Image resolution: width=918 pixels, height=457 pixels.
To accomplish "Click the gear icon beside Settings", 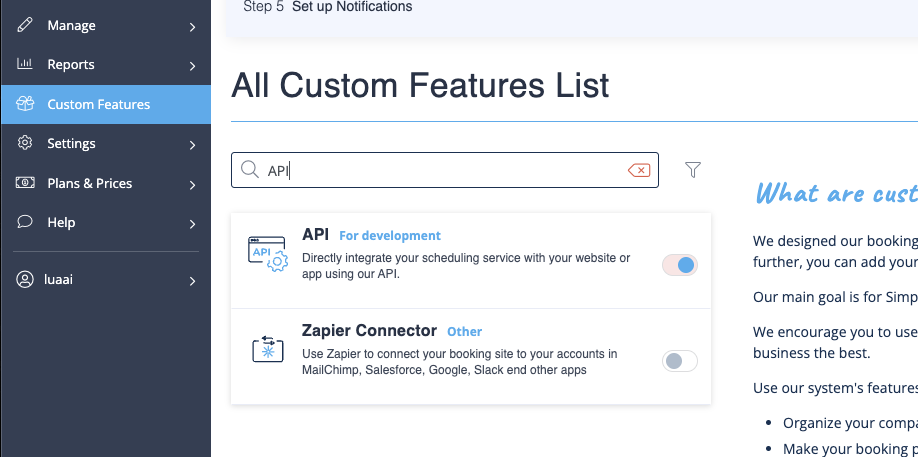I will (25, 143).
